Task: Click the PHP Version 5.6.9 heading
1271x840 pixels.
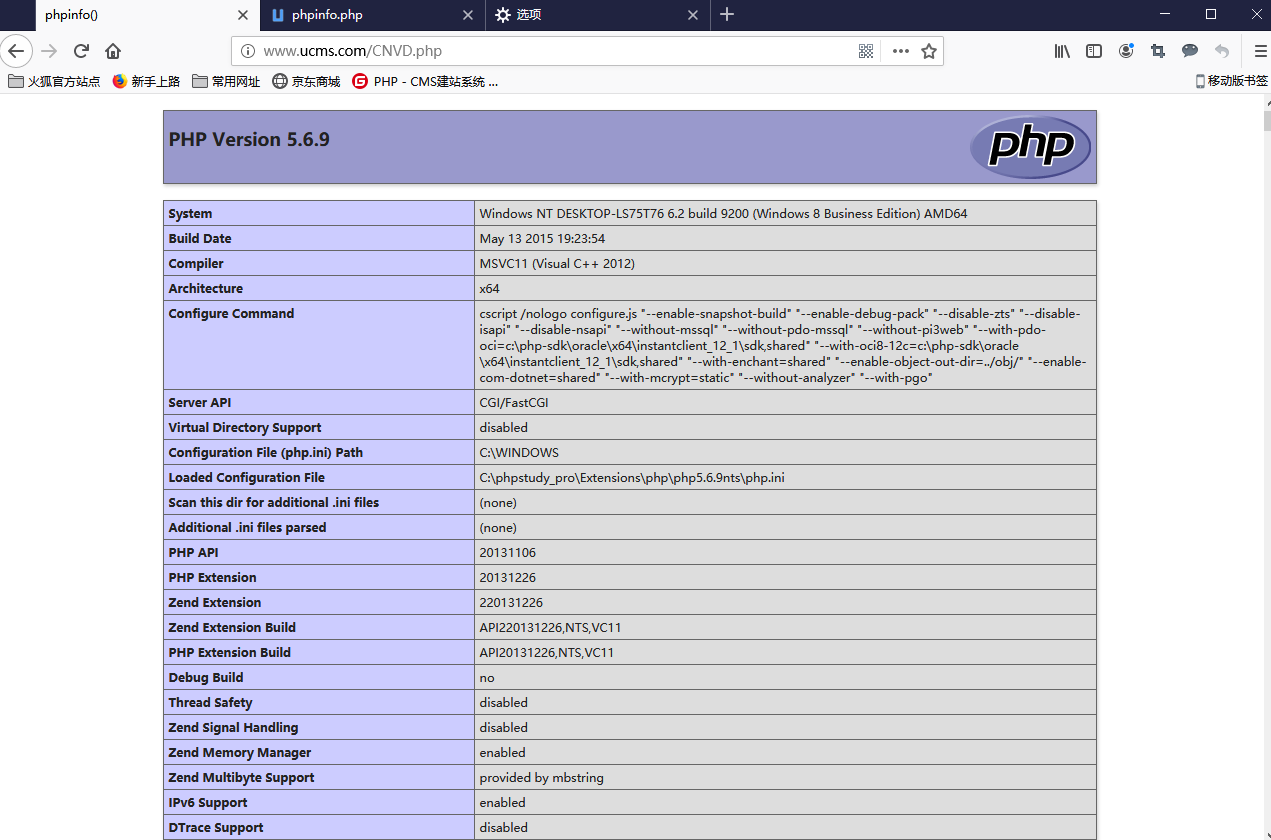Action: pyautogui.click(x=249, y=139)
